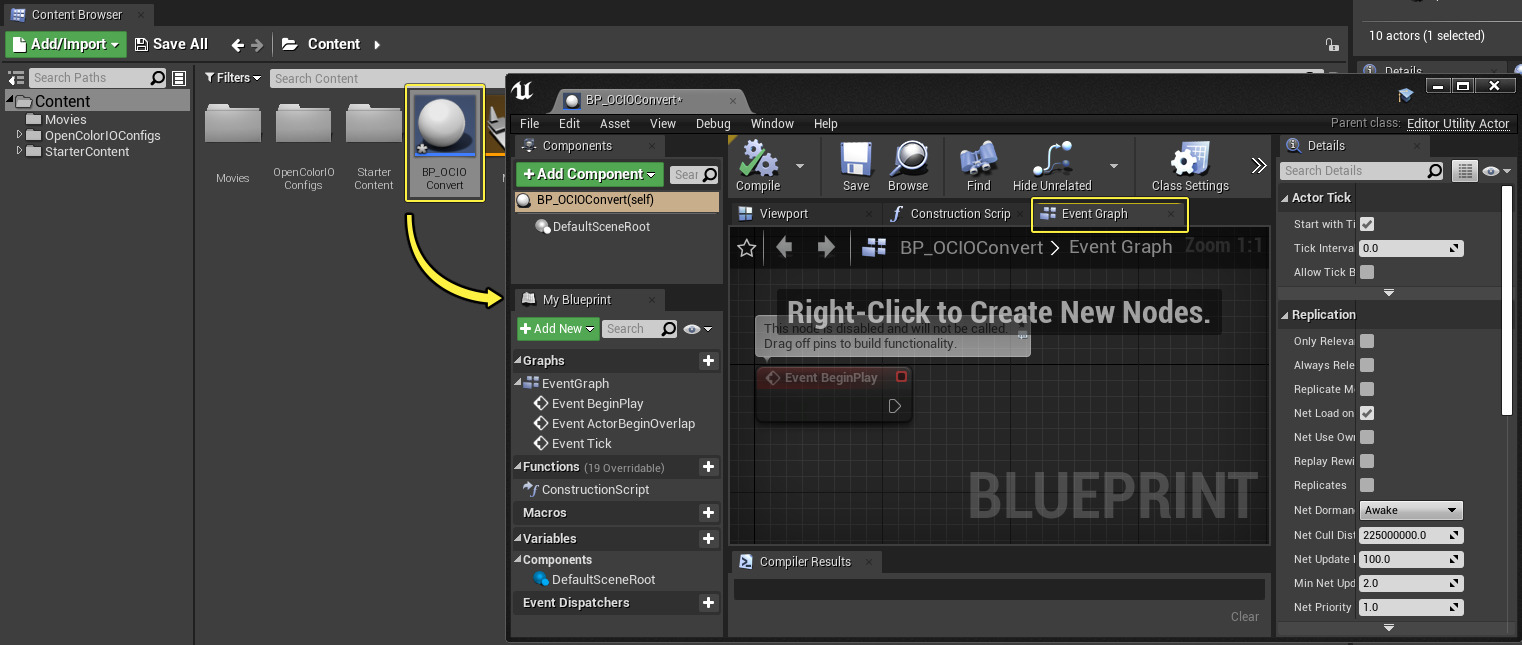This screenshot has width=1522, height=645.
Task: Click the Tick Interval value field
Action: click(x=1403, y=248)
